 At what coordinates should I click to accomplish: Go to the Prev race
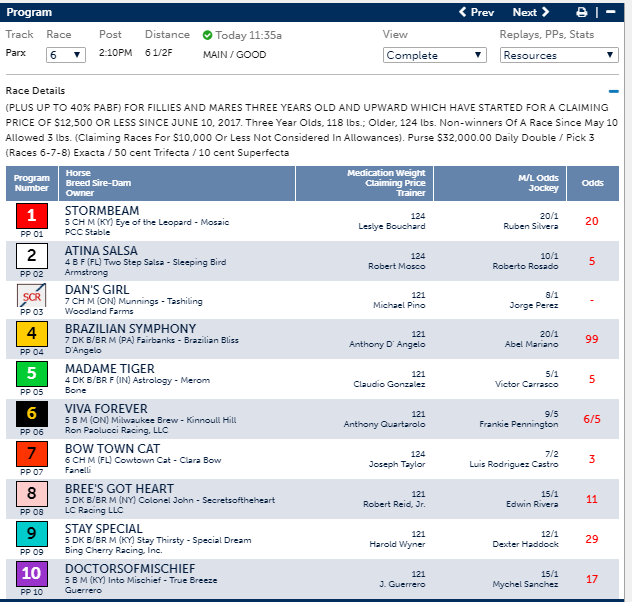coord(476,12)
